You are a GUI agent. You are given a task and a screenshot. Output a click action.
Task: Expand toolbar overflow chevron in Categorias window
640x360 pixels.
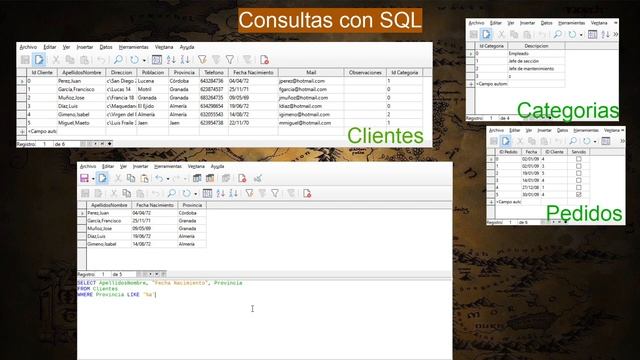point(616,35)
